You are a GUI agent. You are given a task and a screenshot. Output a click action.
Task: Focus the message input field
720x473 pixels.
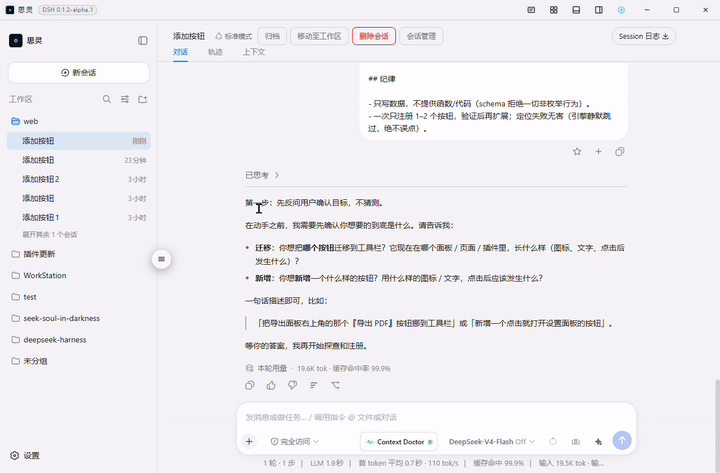436,417
